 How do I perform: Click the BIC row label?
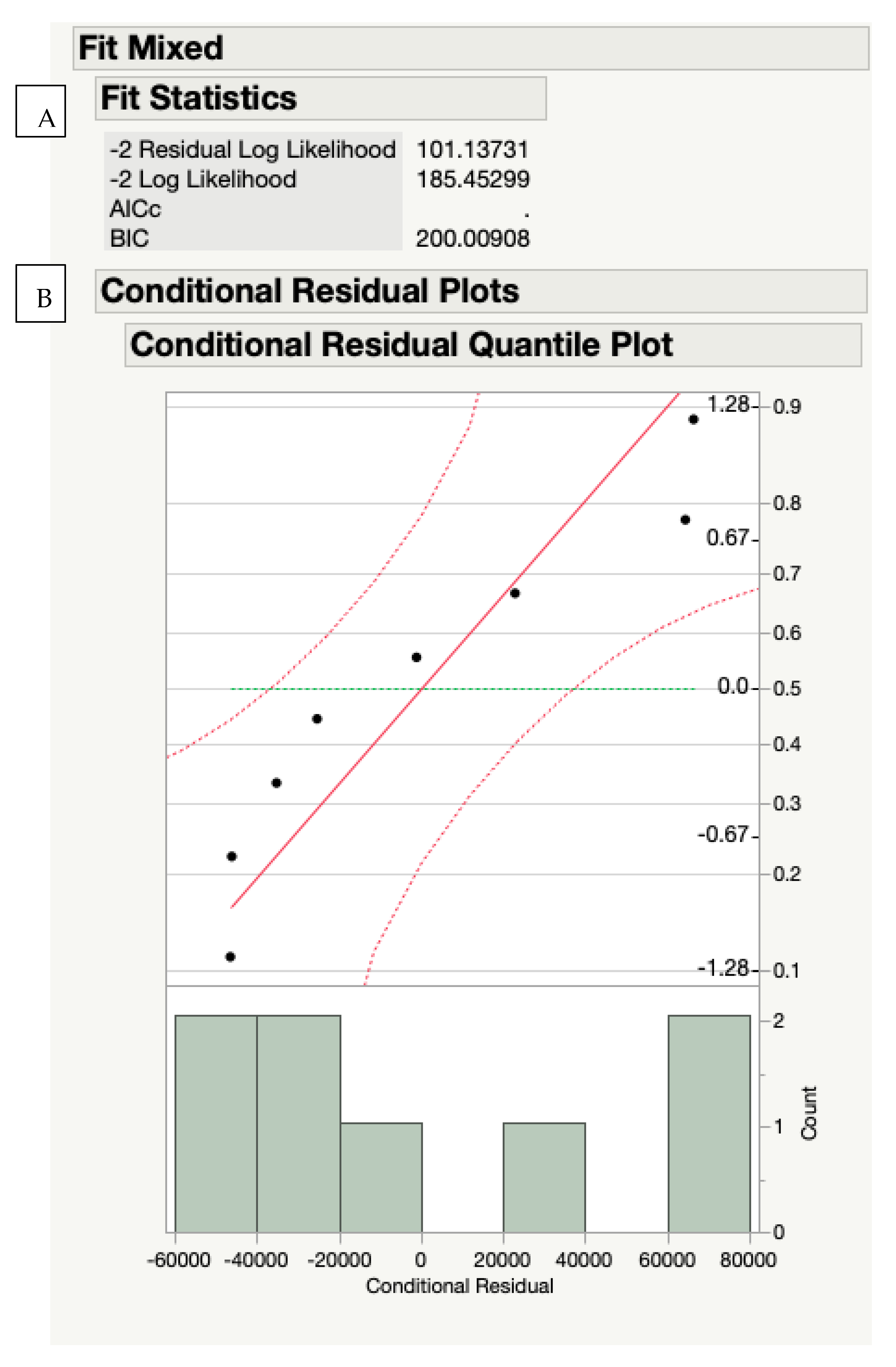[x=130, y=238]
